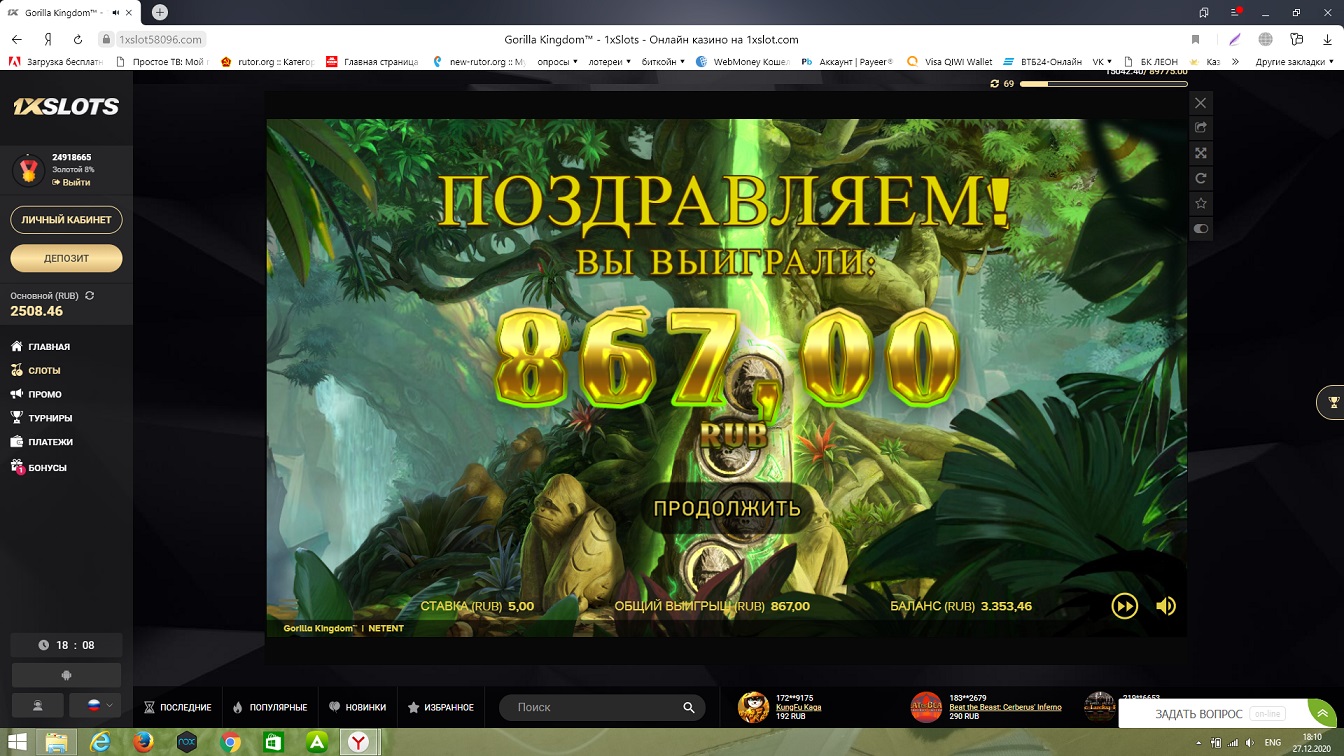This screenshot has width=1344, height=756.
Task: Add Gorilla Kingdom to favorites with star
Action: click(x=1201, y=204)
